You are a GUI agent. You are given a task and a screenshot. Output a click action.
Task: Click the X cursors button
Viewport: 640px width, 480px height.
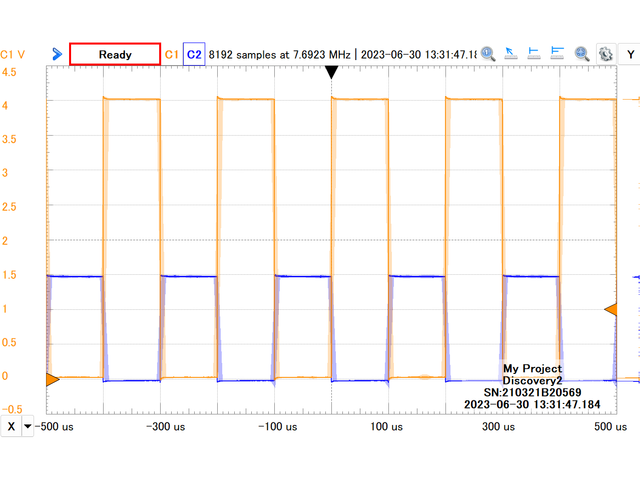pos(11,427)
